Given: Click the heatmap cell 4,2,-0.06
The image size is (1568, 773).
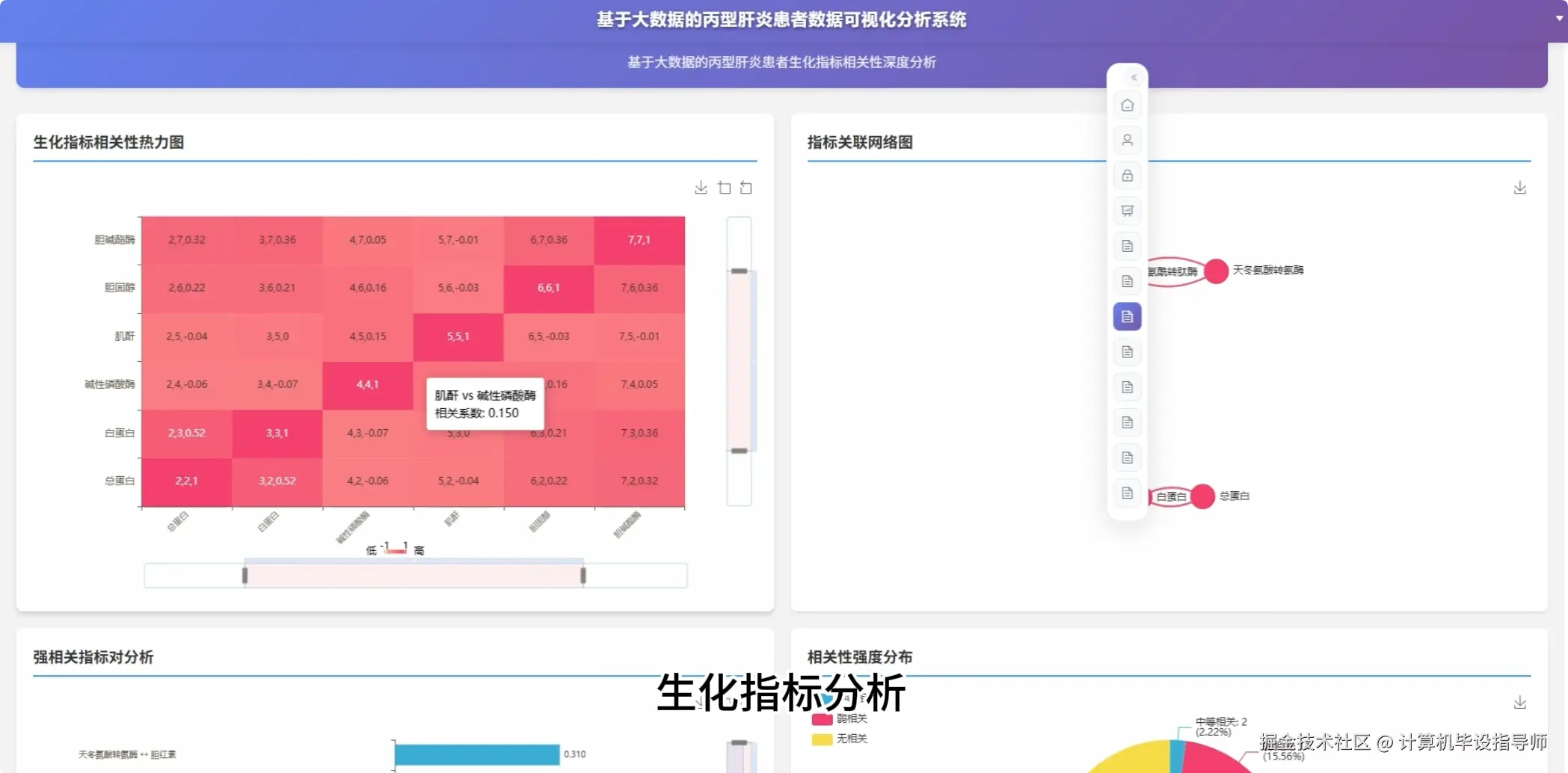Looking at the screenshot, I should (367, 481).
